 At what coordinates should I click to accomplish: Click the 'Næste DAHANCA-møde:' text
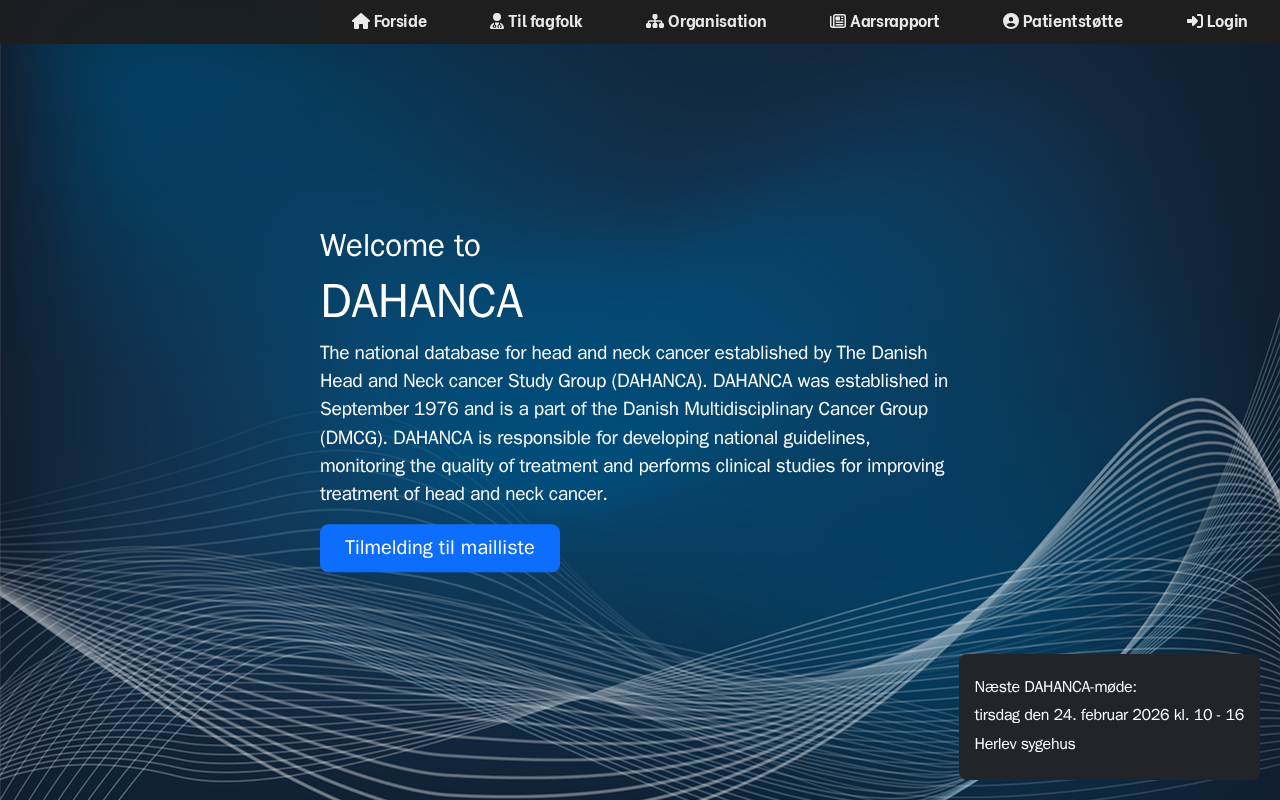[x=1056, y=687]
